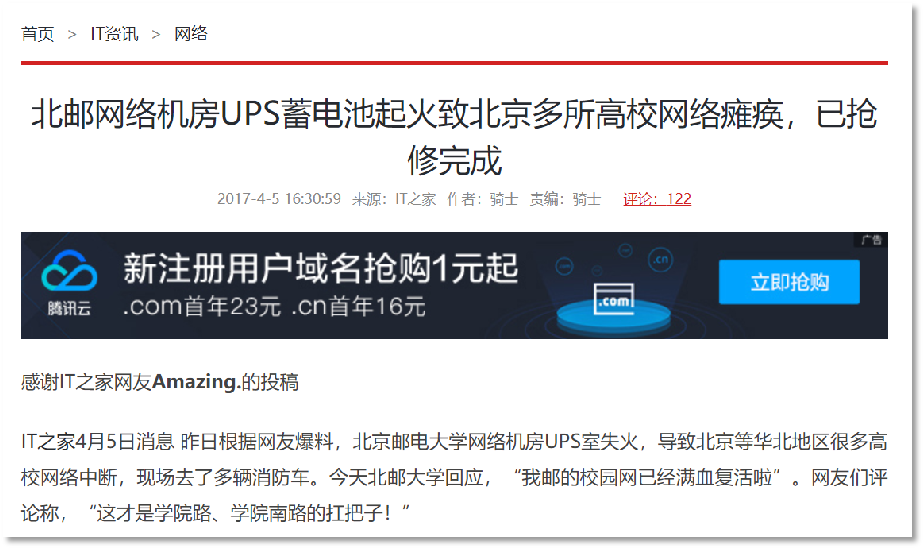Click the article headline about 北邮网络机房UPS
This screenshot has height=548, width=924.
coord(454,137)
